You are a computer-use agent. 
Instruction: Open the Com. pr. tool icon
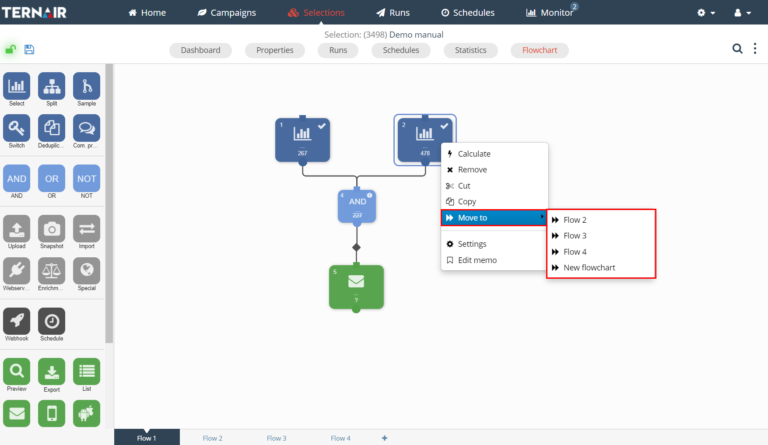87,128
